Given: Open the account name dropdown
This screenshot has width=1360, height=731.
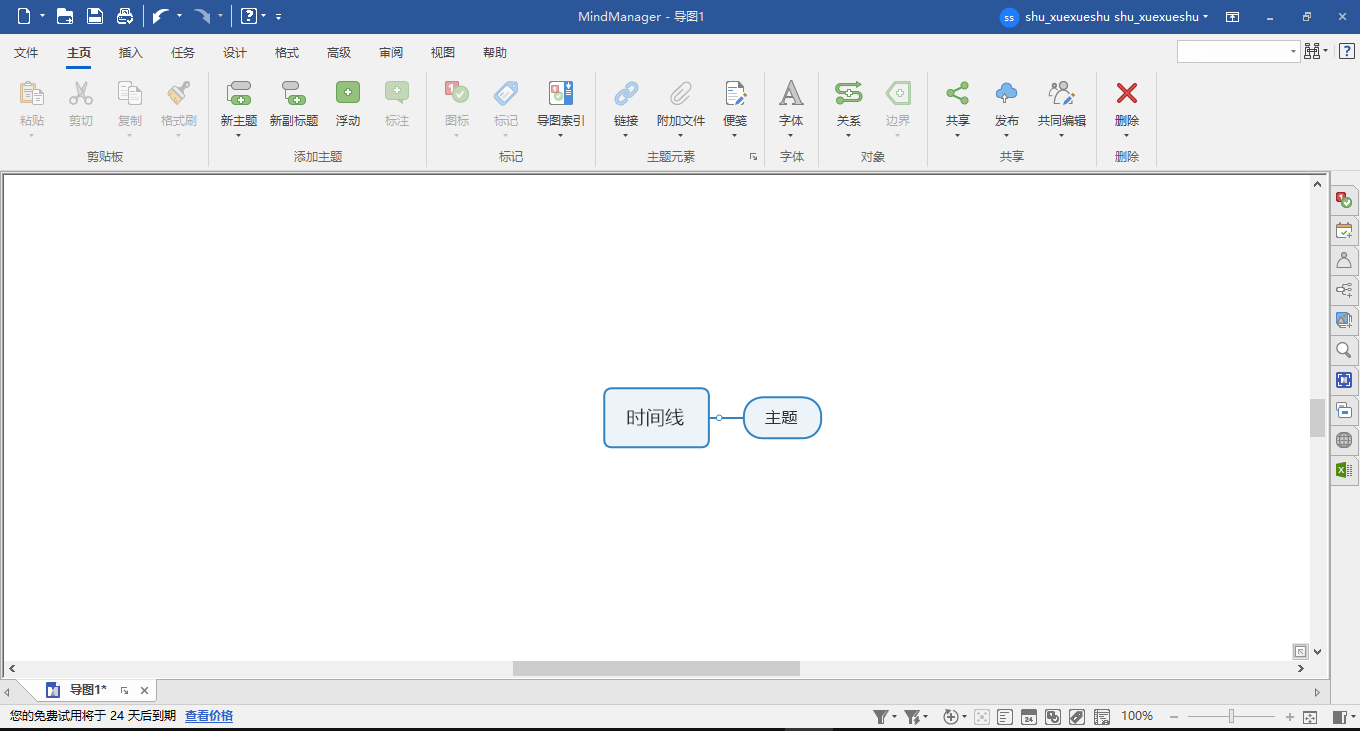Looking at the screenshot, I should [1117, 17].
